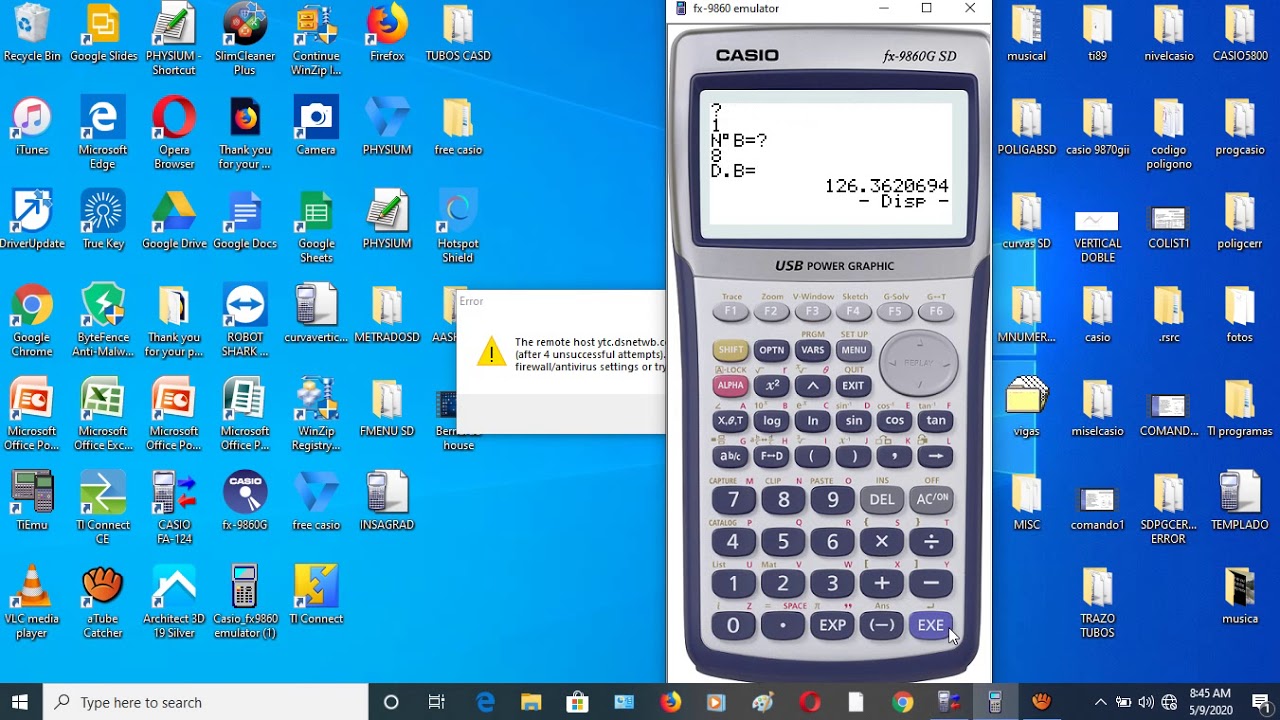Image resolution: width=1280 pixels, height=720 pixels.
Task: Select the musica desktop icon
Action: coord(1240,597)
